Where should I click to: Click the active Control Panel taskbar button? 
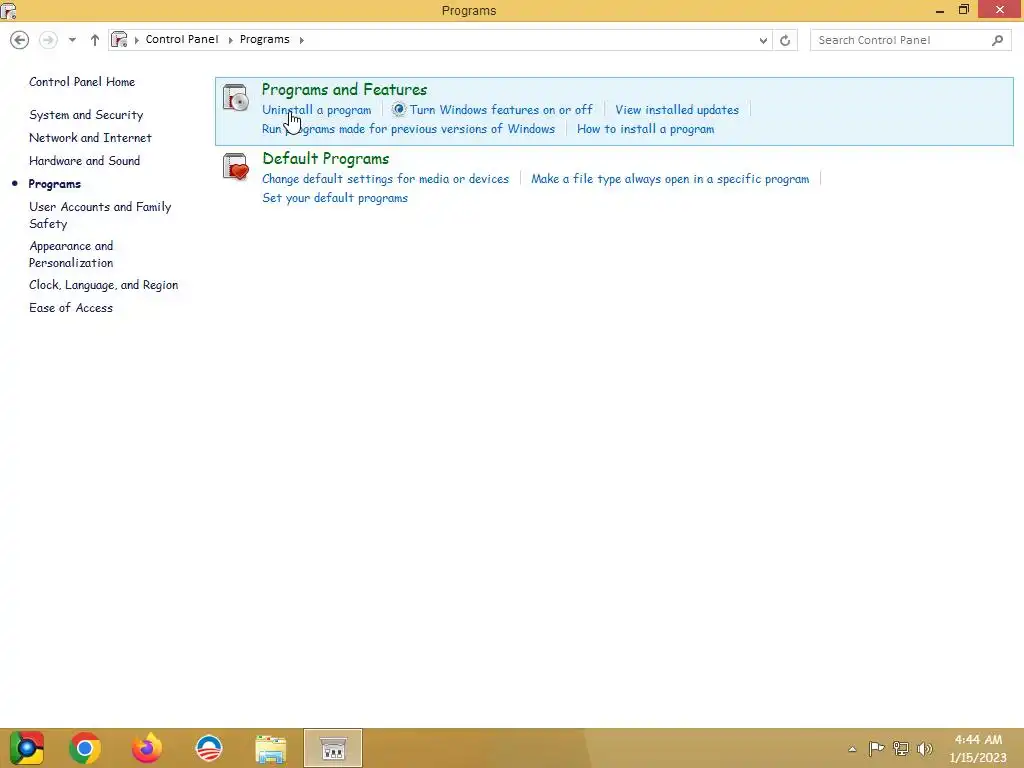coord(333,748)
